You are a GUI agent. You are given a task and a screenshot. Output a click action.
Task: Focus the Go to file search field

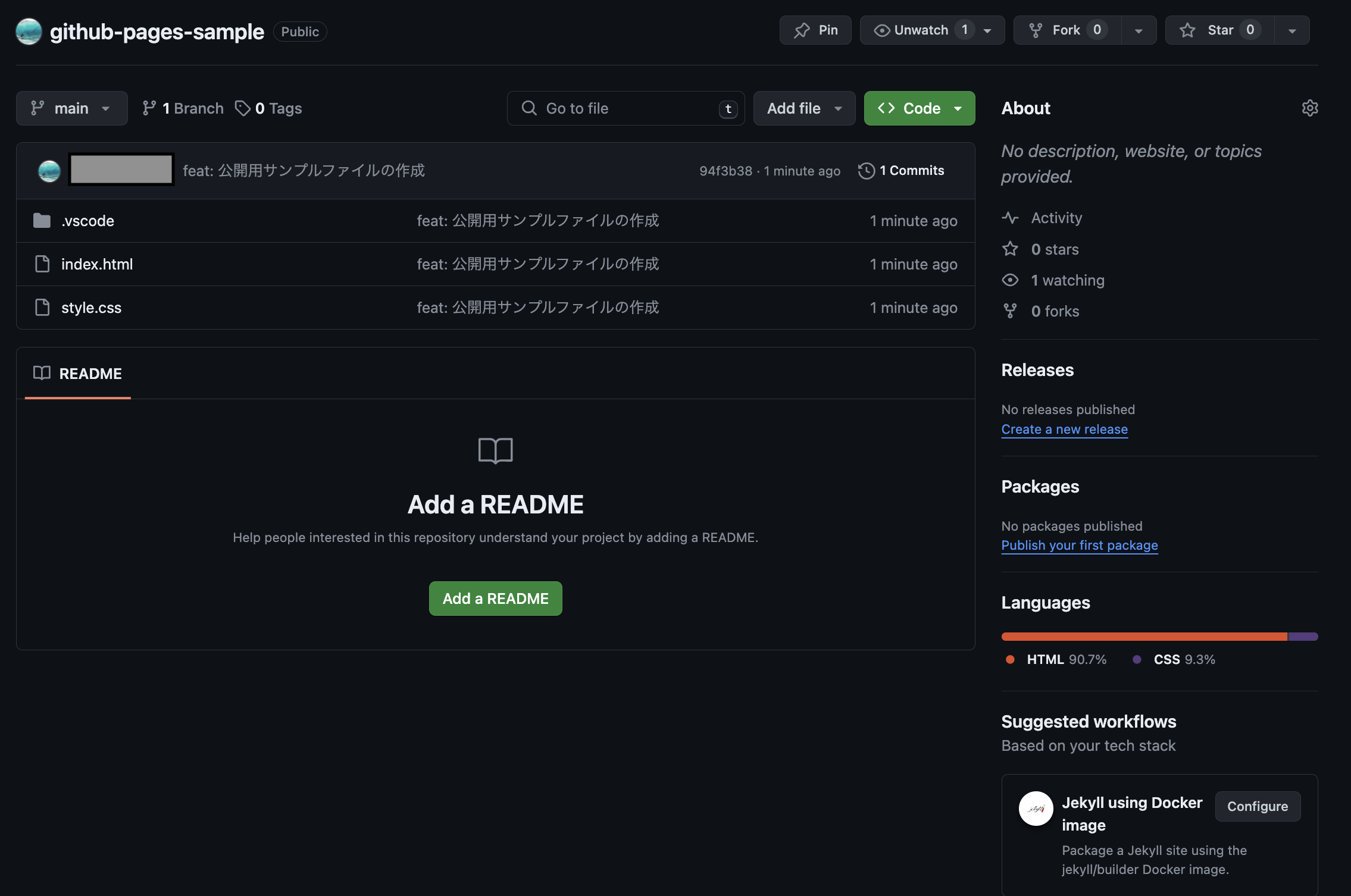625,108
